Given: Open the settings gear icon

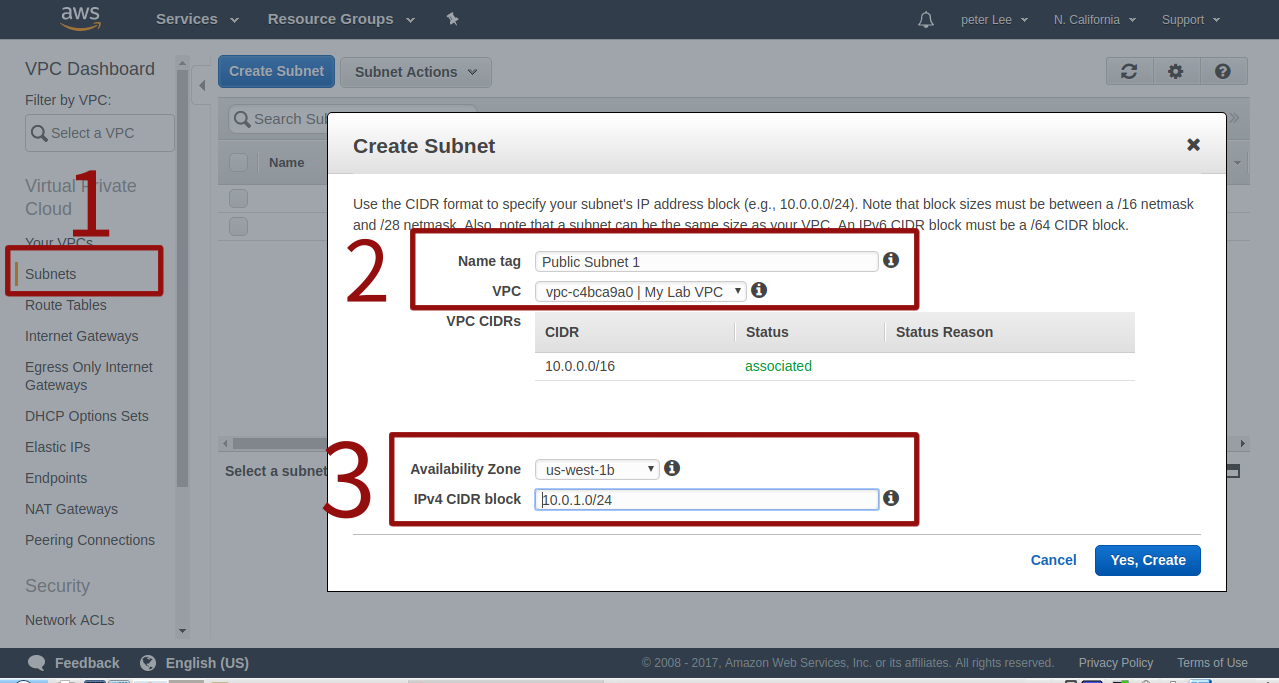Looking at the screenshot, I should pos(1176,71).
